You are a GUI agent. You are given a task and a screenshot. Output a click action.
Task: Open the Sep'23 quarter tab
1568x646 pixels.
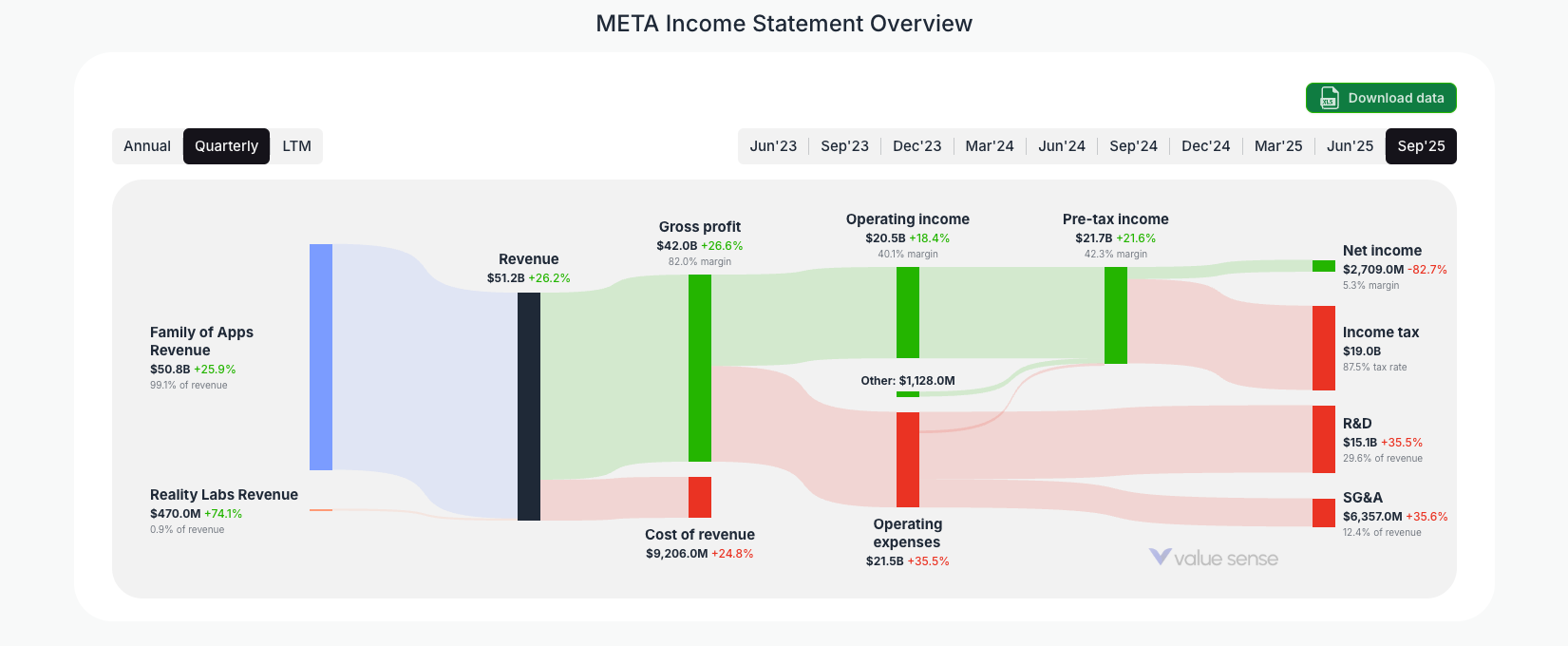tap(845, 145)
